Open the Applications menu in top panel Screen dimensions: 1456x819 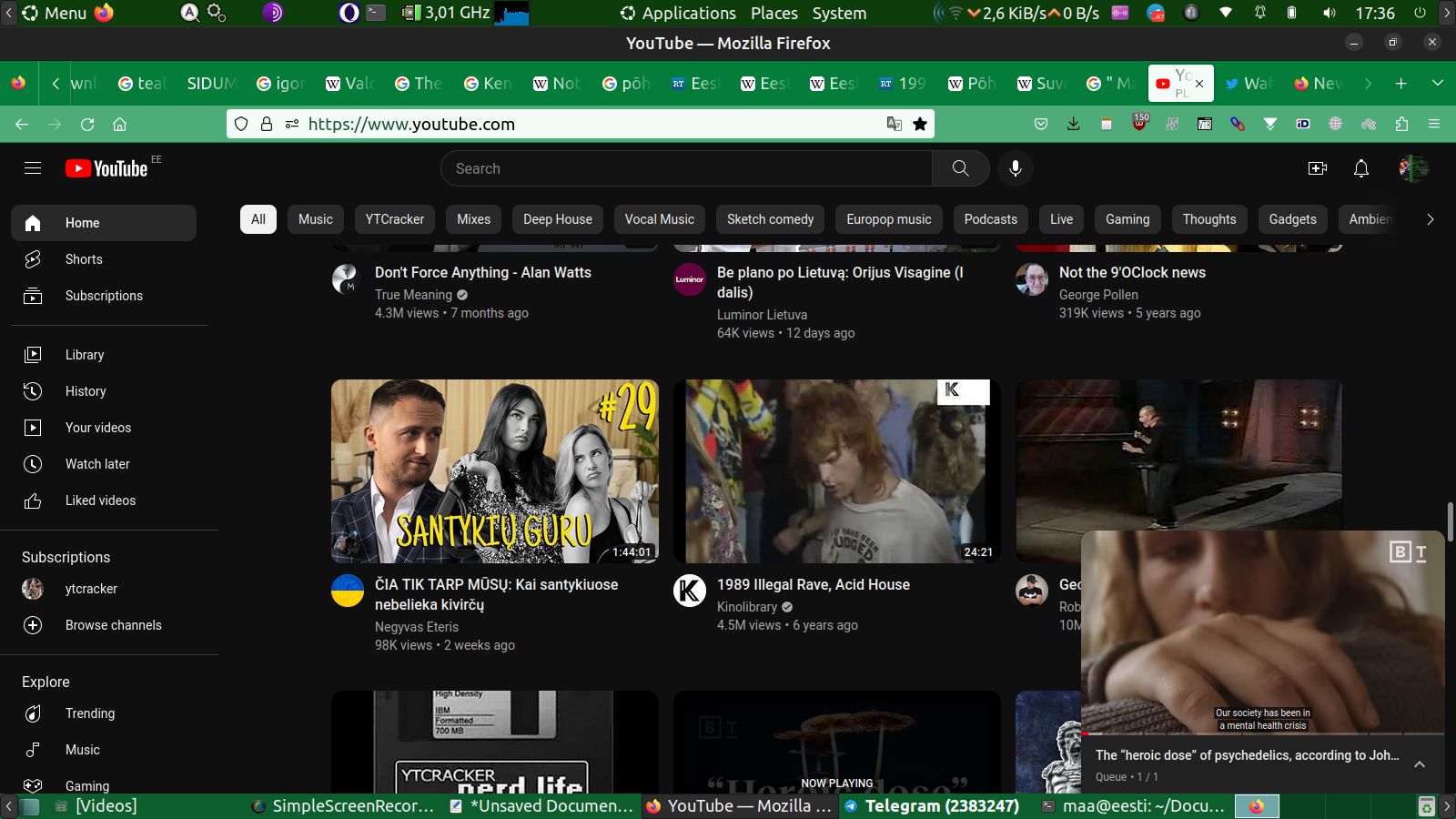pos(688,14)
